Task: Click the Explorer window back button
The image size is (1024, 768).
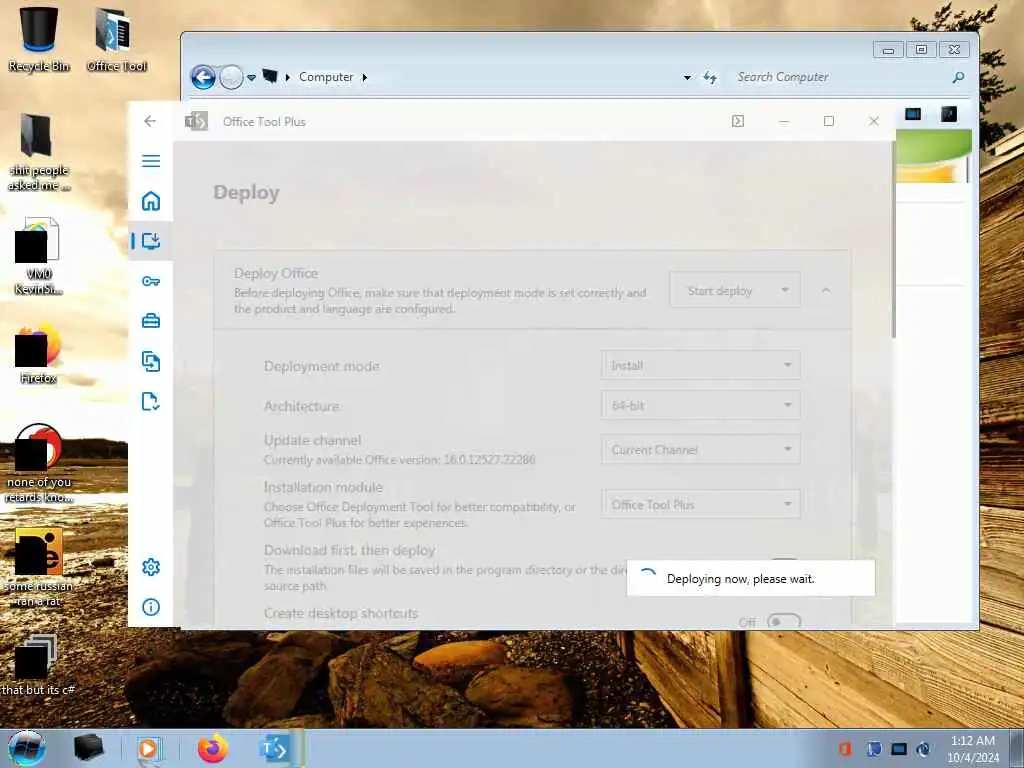Action: [203, 77]
